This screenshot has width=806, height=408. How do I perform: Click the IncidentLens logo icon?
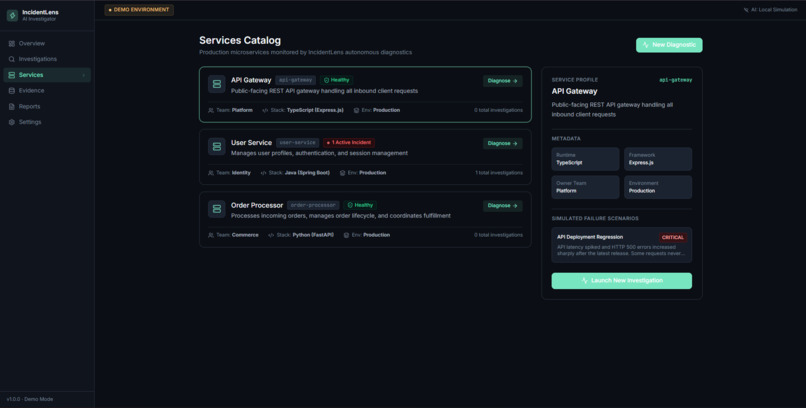coord(12,15)
